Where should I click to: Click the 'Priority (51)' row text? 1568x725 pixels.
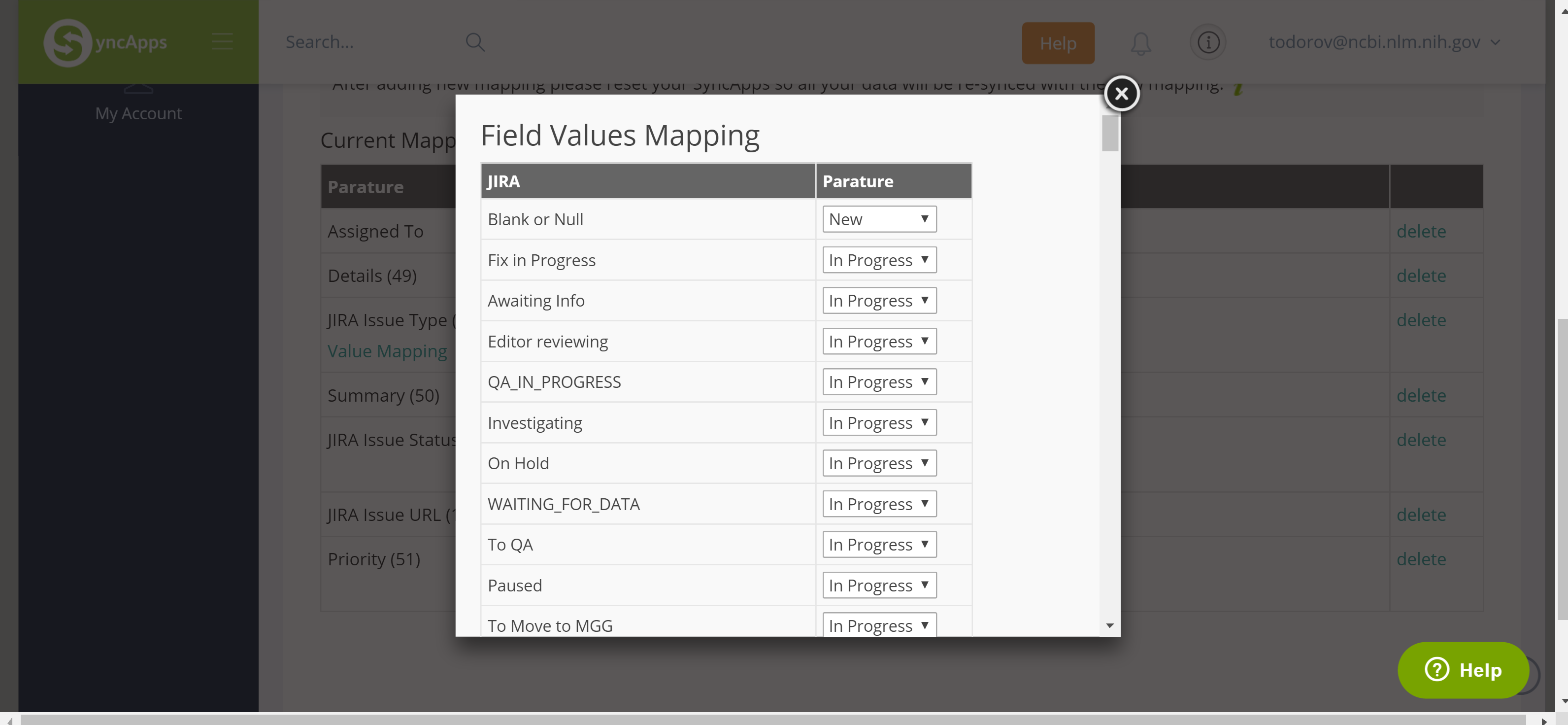click(x=374, y=559)
